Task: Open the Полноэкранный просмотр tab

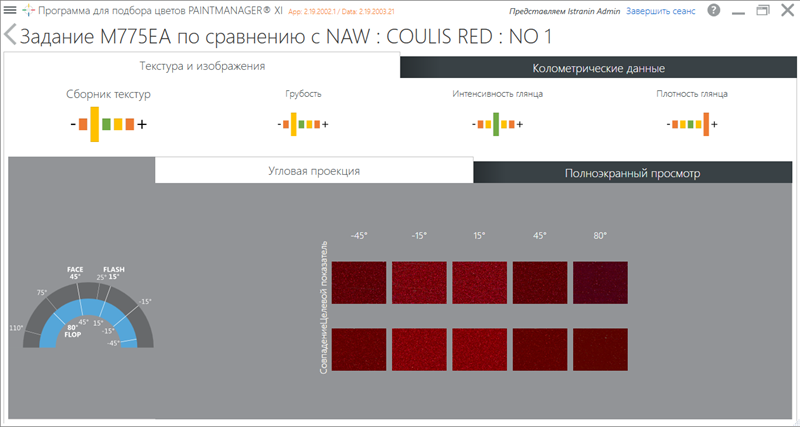Action: pos(633,173)
